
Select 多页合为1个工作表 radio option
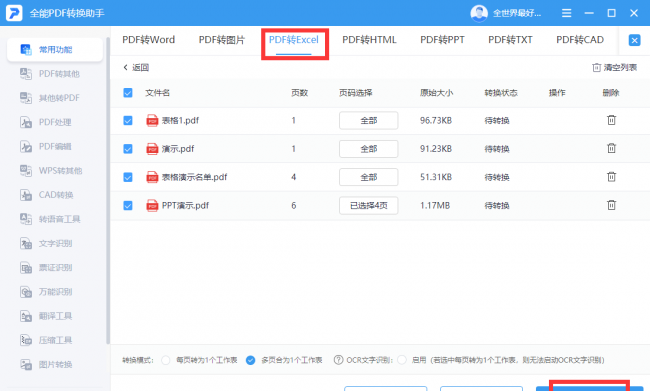[x=250, y=360]
